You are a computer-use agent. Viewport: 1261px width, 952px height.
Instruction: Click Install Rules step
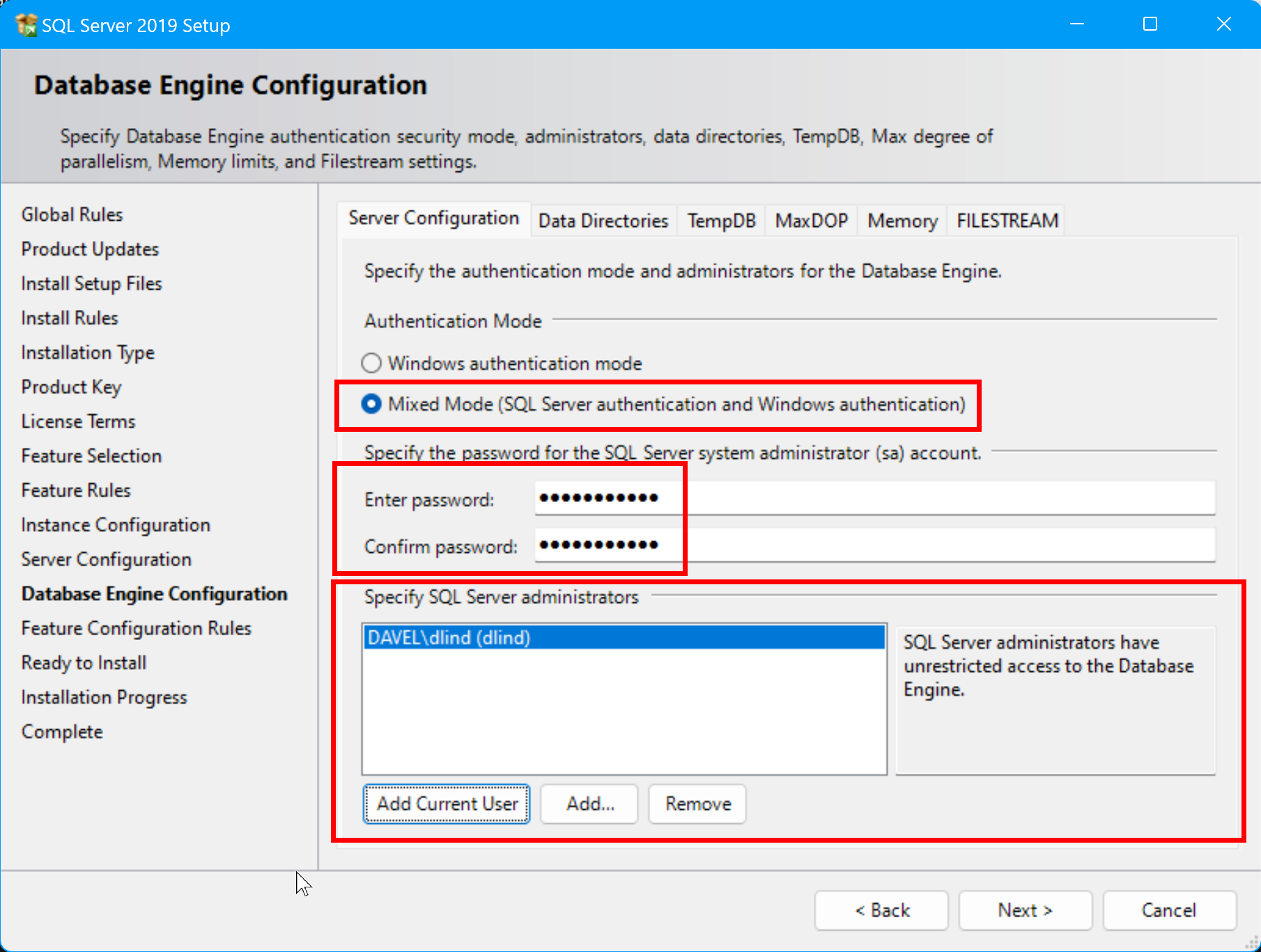point(70,318)
